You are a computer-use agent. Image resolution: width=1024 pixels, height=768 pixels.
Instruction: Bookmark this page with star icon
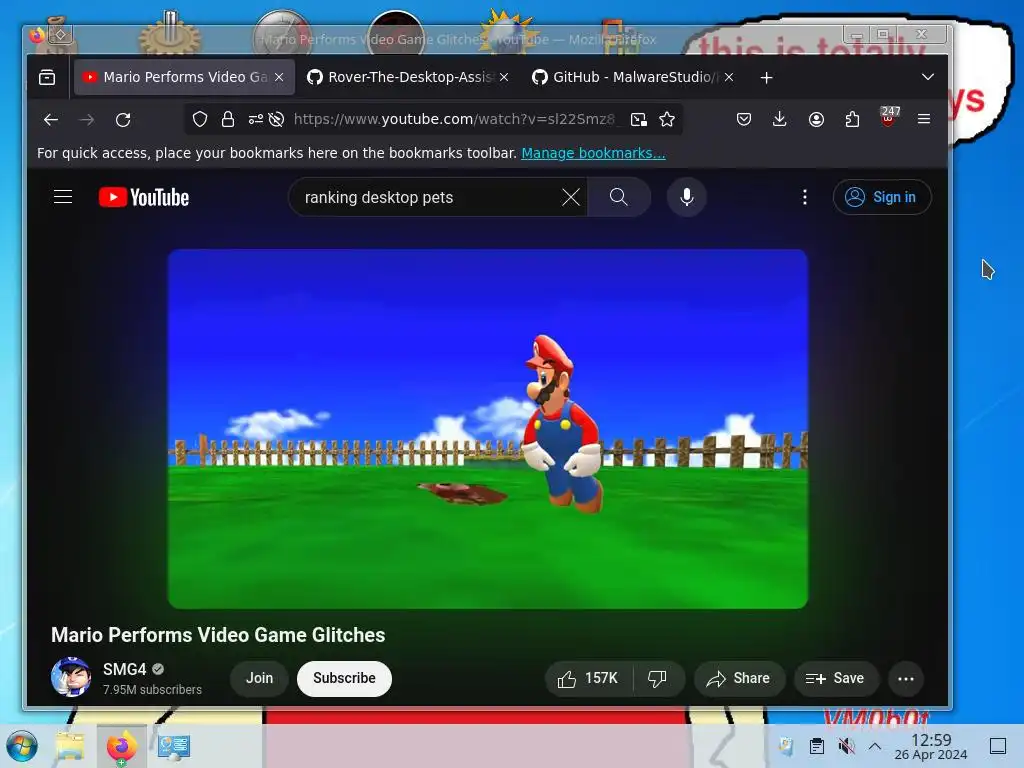click(667, 120)
